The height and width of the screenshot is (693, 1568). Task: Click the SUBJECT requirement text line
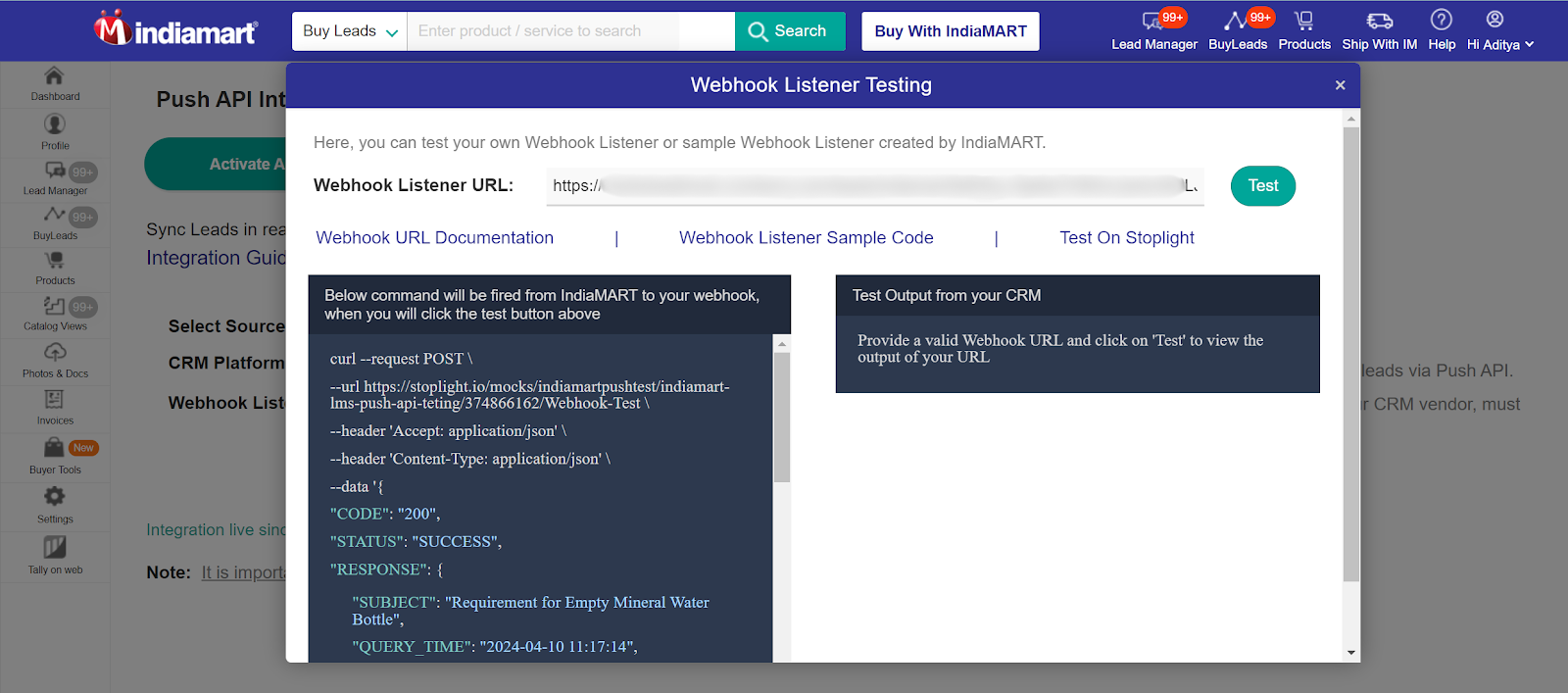point(531,611)
